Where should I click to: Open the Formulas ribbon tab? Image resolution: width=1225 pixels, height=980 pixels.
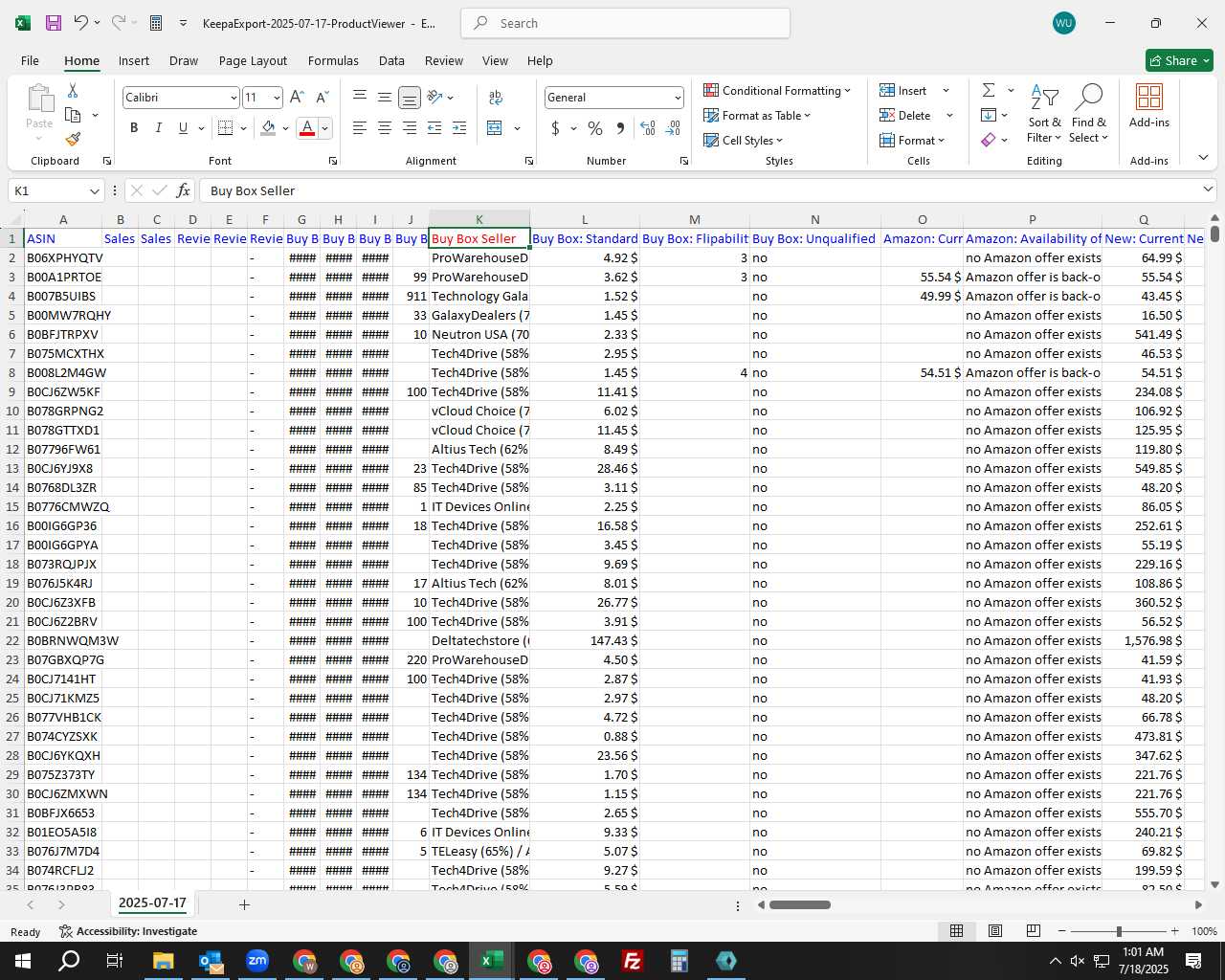pyautogui.click(x=333, y=60)
